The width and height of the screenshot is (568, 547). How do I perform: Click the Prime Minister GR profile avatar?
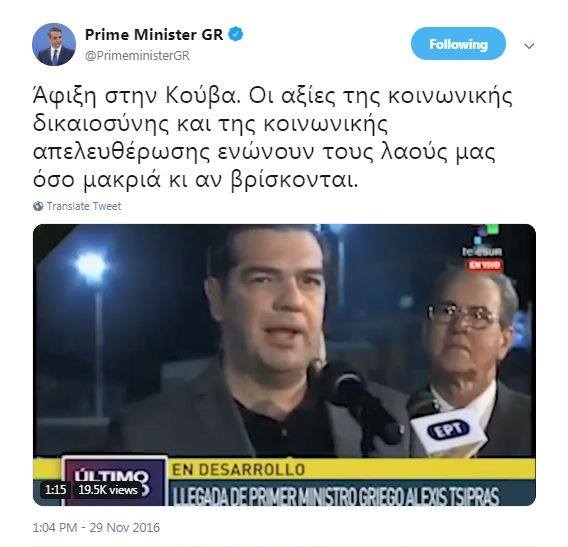click(x=54, y=44)
